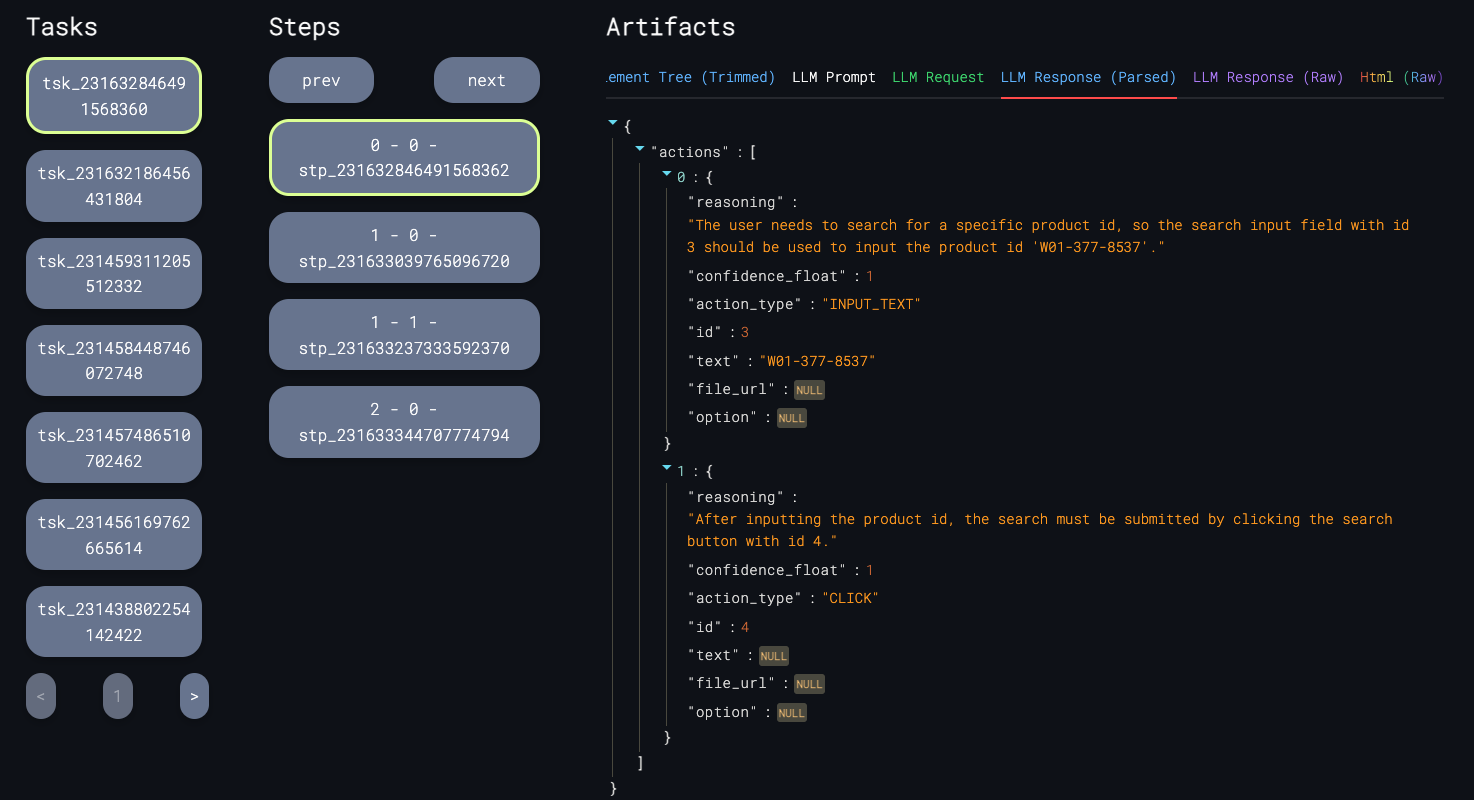Open task tsk_231438802254142422
Screen dimensions: 1474x800
(114, 621)
